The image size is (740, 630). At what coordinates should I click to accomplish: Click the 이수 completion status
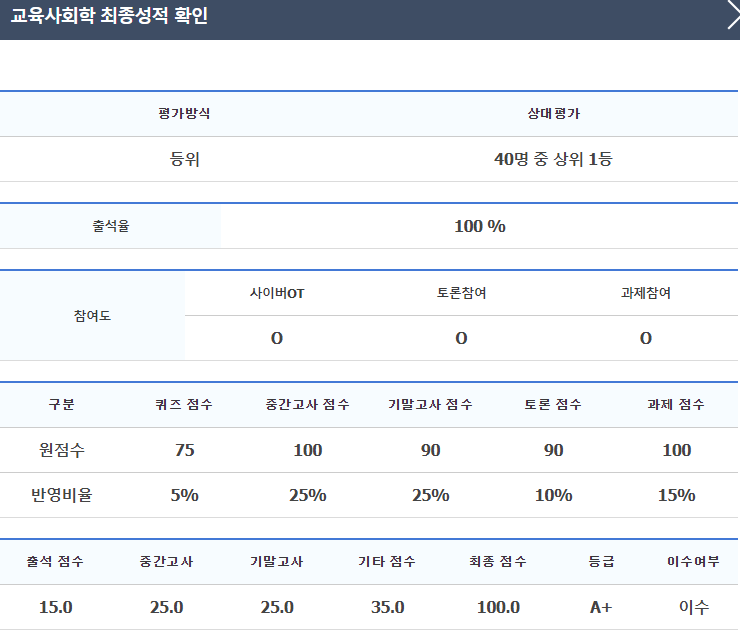[694, 607]
